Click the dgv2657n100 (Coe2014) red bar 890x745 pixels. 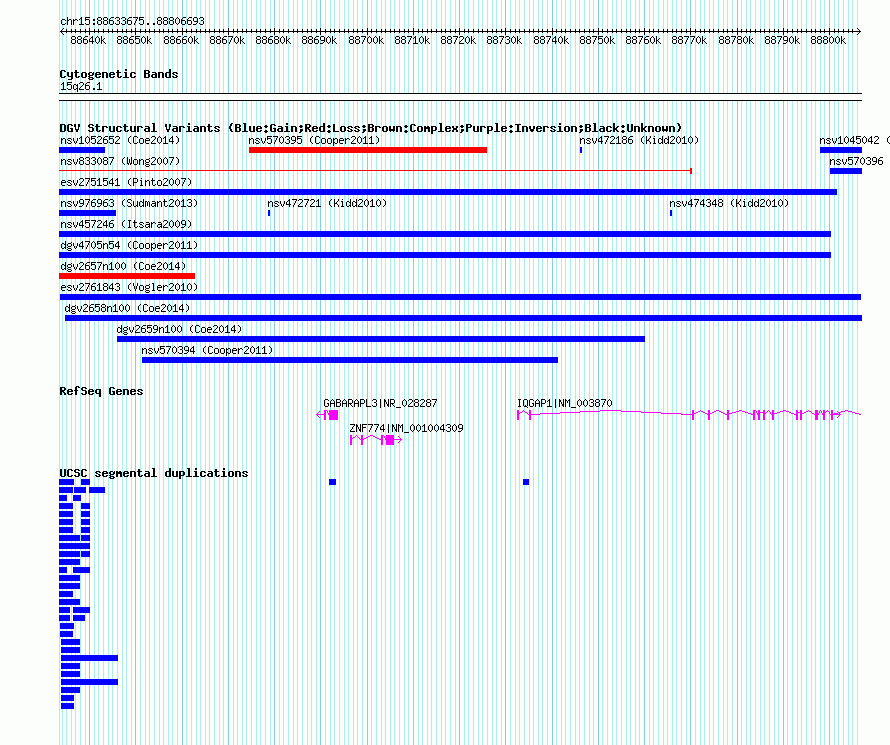pos(127,276)
